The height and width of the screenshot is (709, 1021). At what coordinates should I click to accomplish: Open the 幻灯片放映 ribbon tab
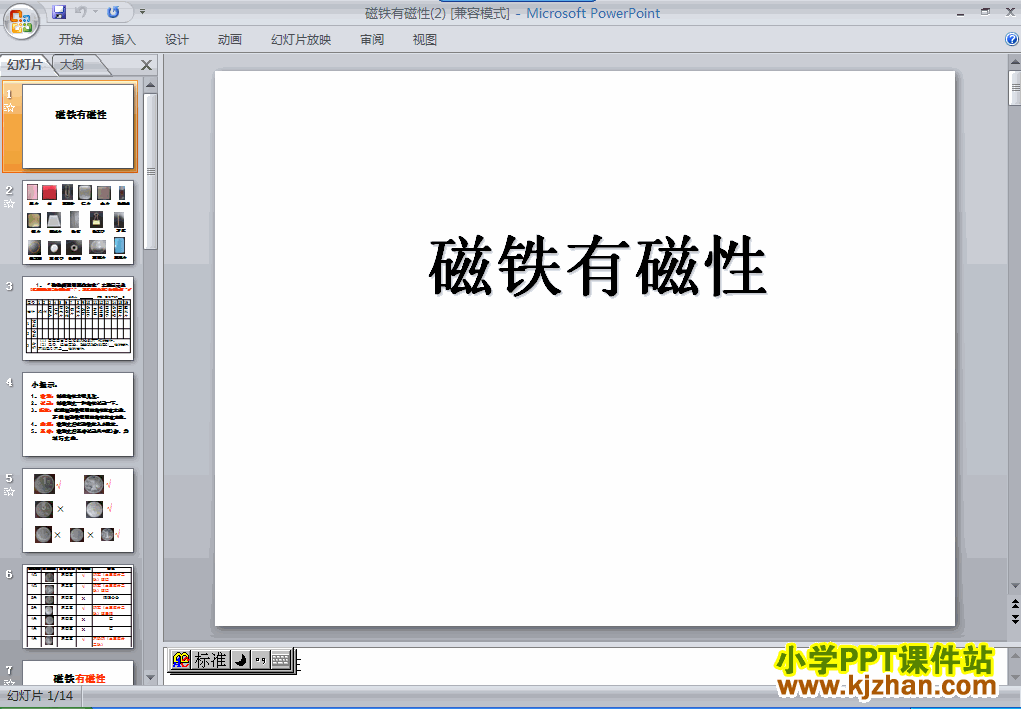coord(301,40)
